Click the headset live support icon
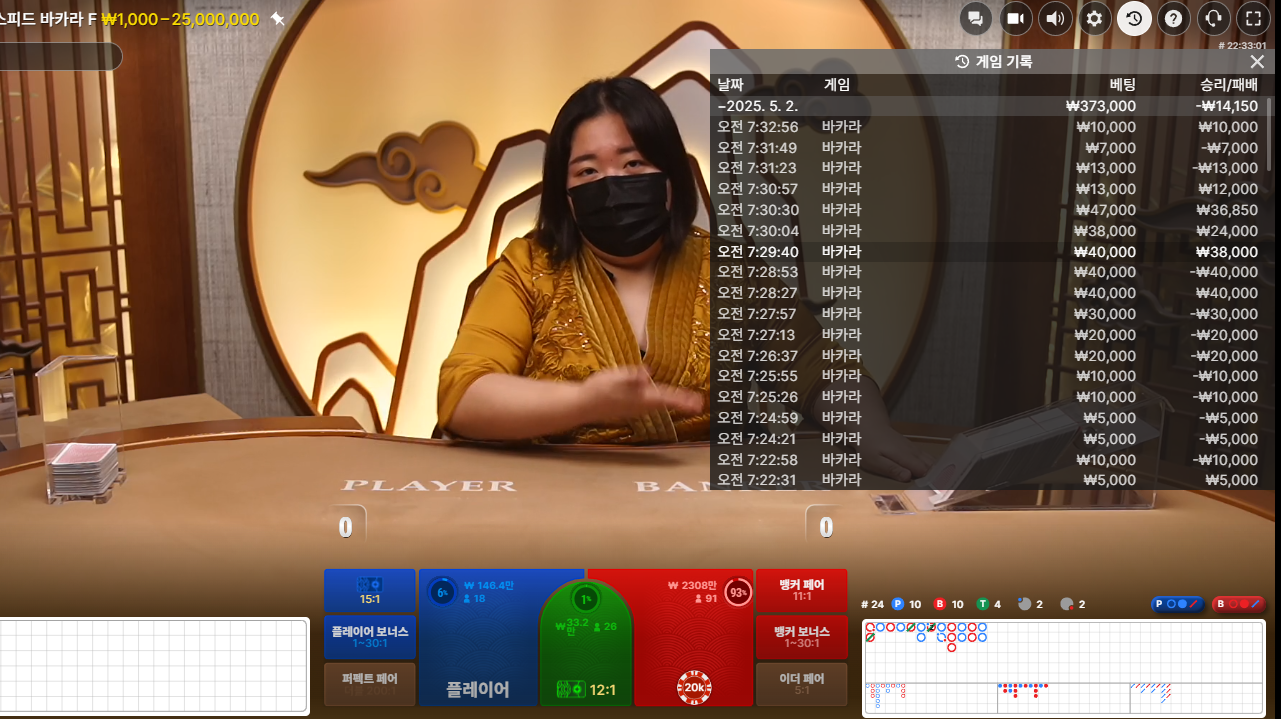 [1213, 18]
